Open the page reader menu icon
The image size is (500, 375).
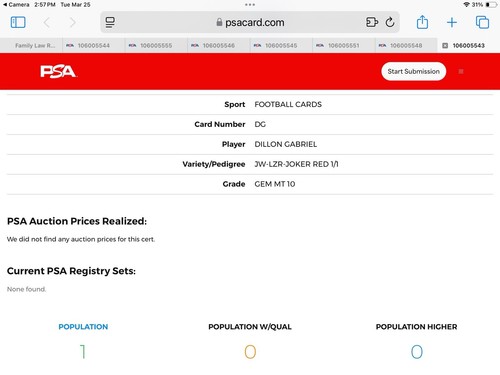click(x=110, y=22)
